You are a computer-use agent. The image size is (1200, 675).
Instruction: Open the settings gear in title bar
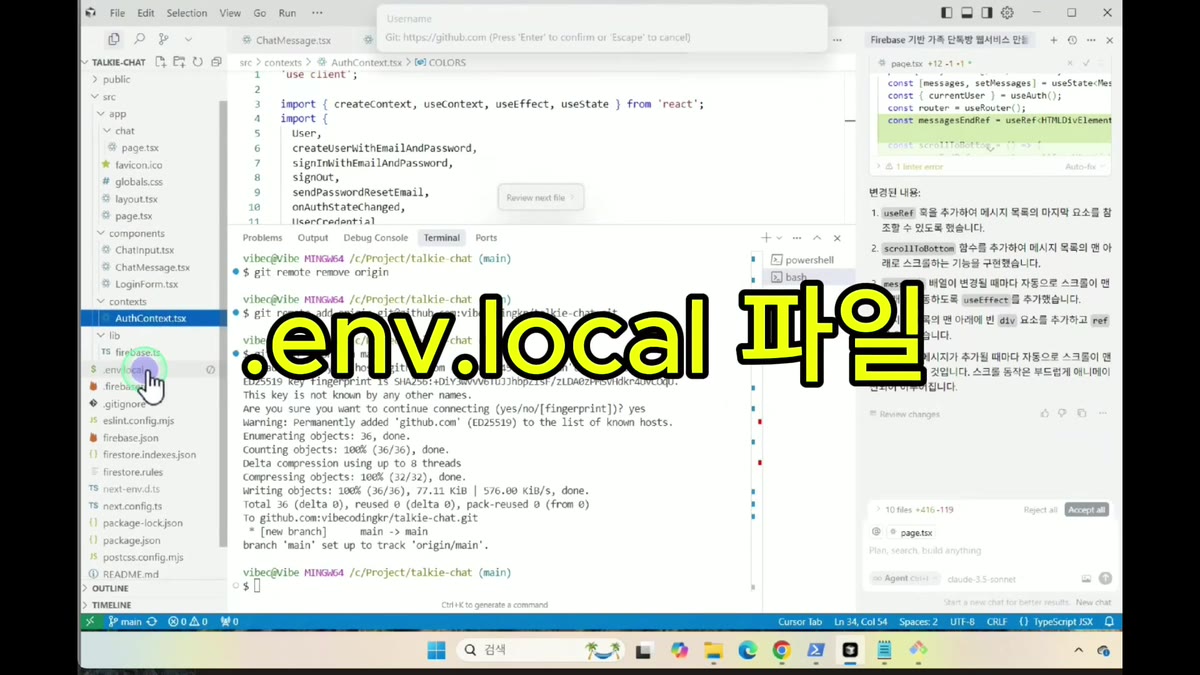point(1007,13)
